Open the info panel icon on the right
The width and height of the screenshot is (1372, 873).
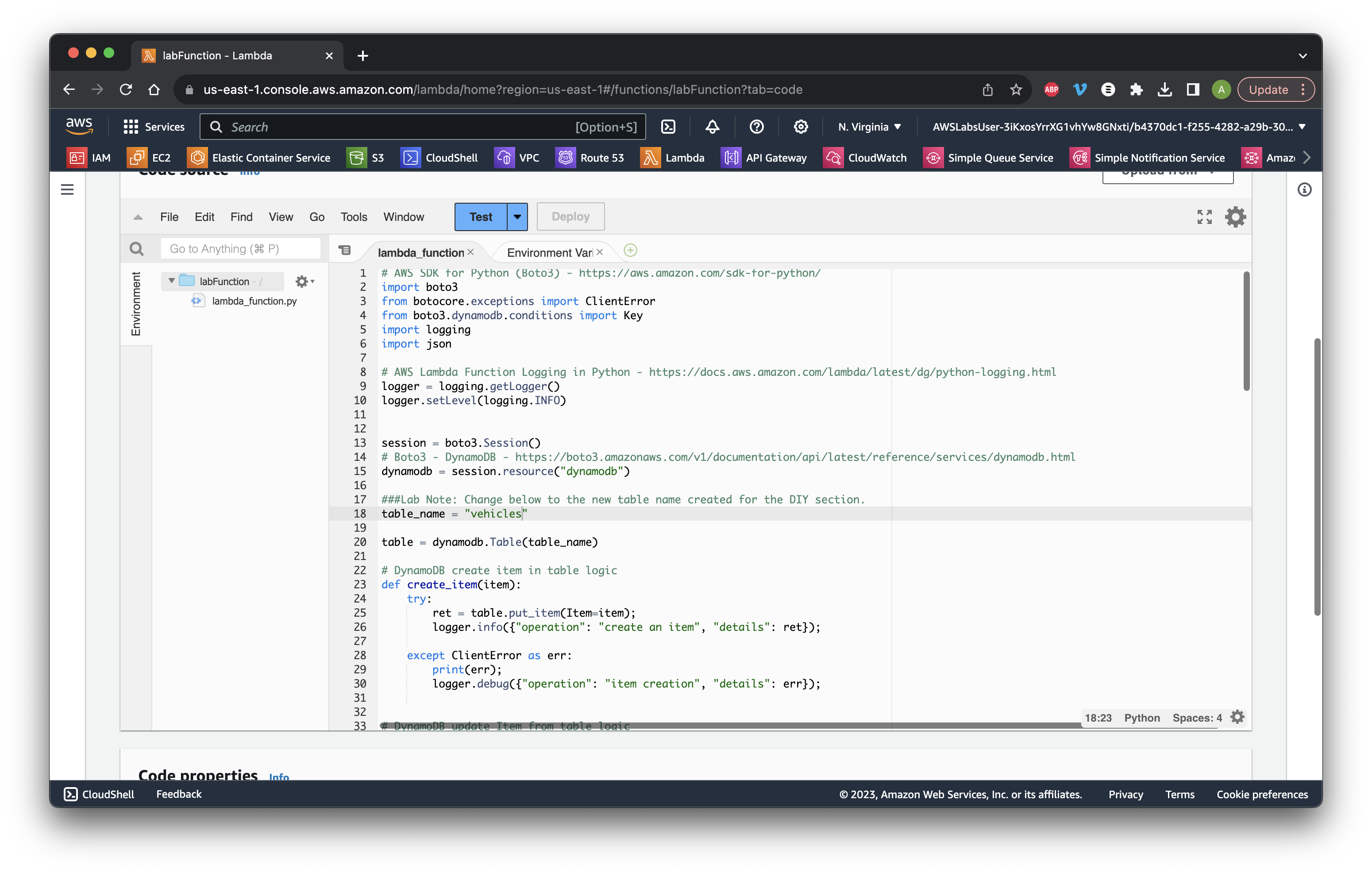coord(1304,190)
